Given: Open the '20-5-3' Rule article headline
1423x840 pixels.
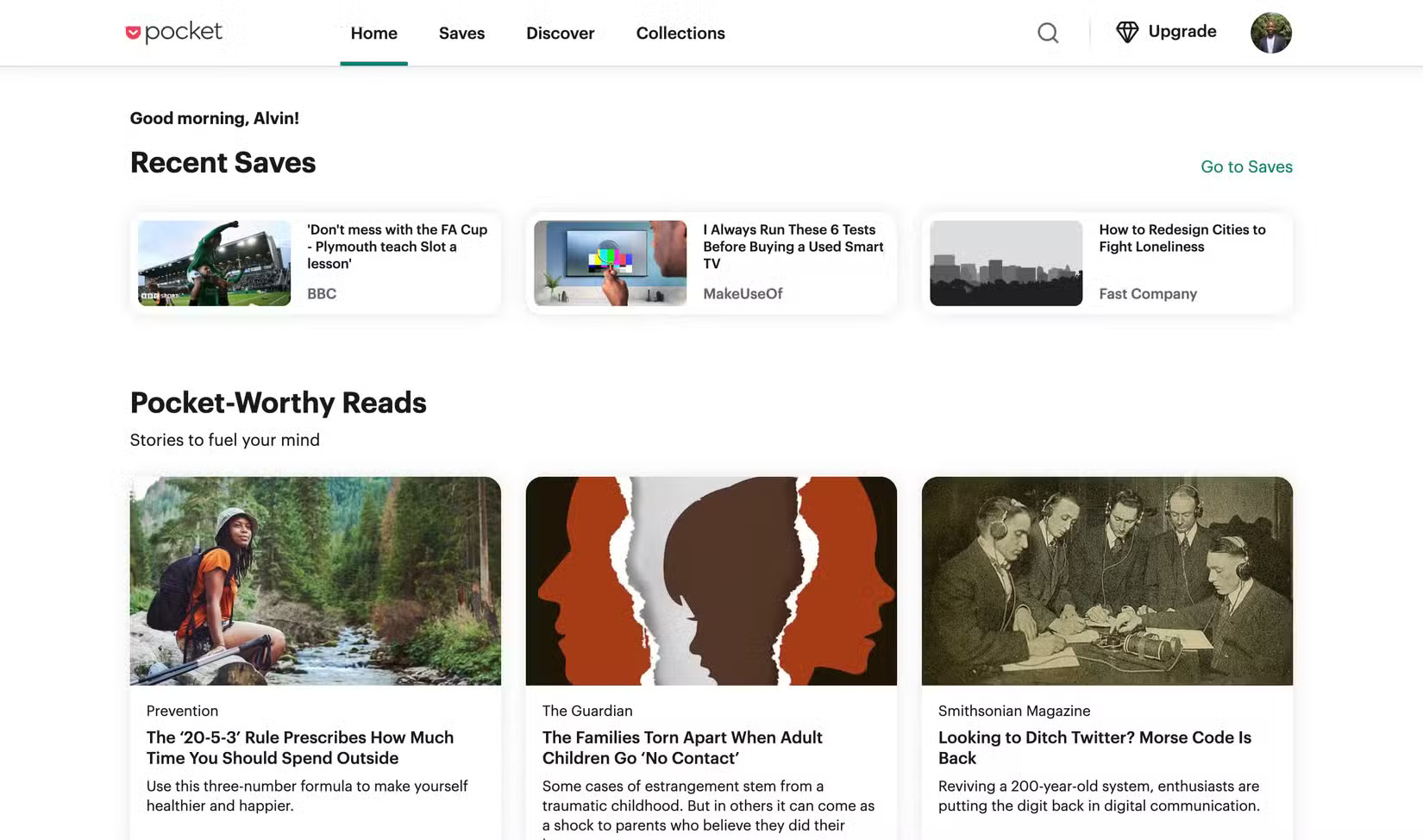Looking at the screenshot, I should [299, 748].
